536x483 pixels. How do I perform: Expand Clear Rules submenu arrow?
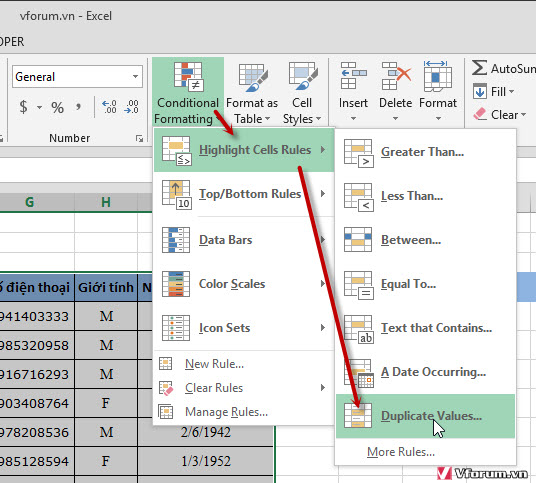[322, 388]
